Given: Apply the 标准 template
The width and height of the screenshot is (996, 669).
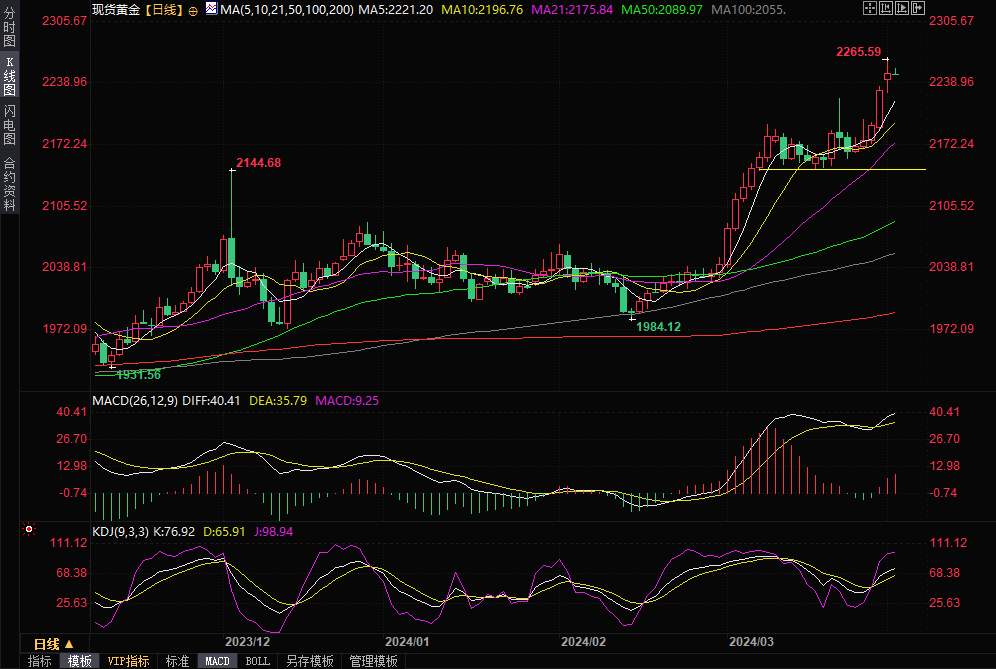Looking at the screenshot, I should [177, 661].
